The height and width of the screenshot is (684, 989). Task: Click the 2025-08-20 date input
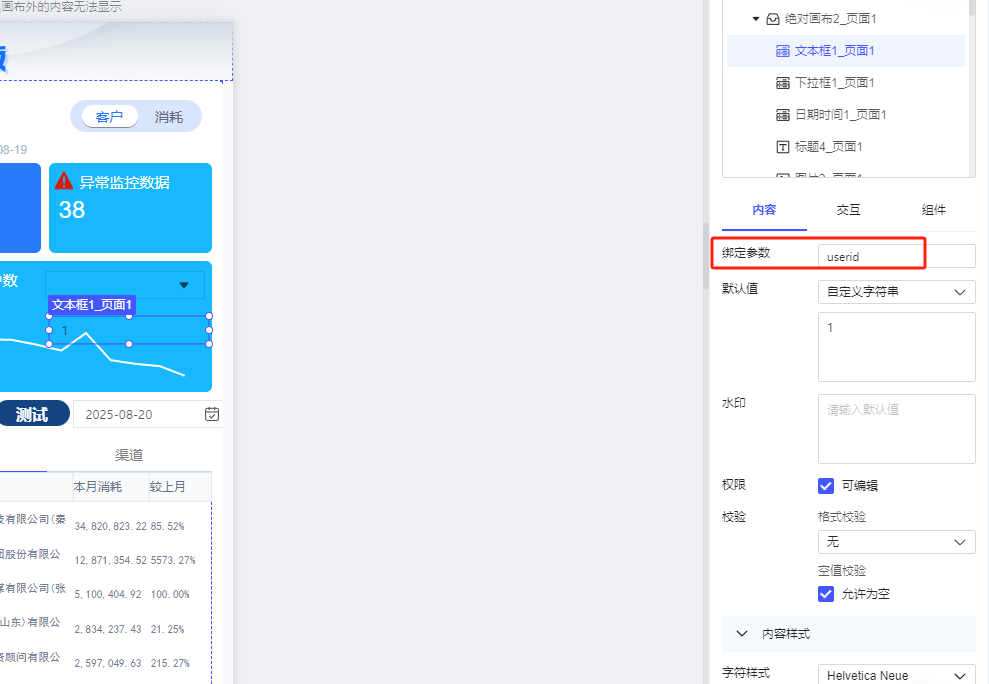click(x=148, y=414)
